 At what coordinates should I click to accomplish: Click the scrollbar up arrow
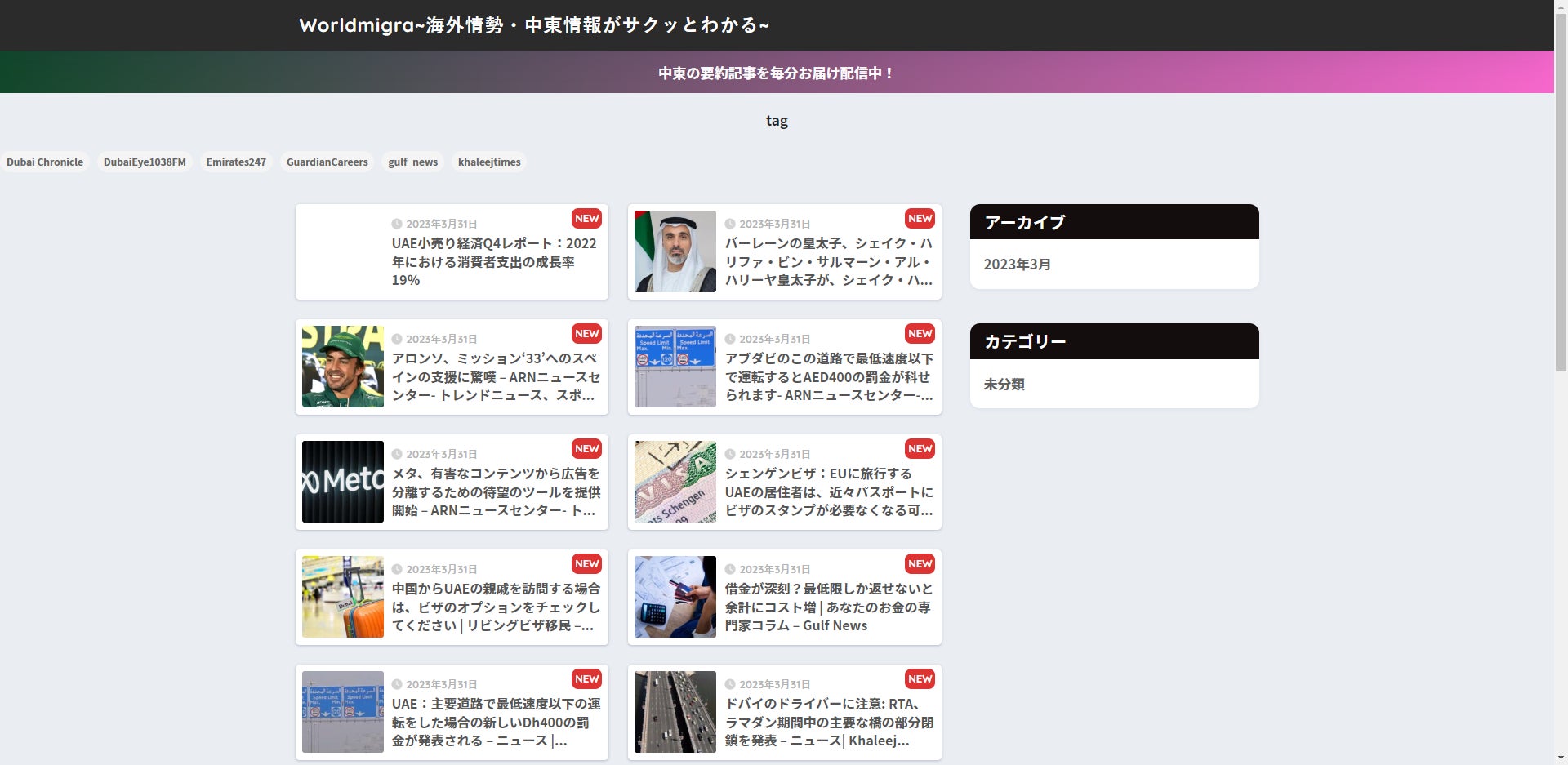(1561, 7)
